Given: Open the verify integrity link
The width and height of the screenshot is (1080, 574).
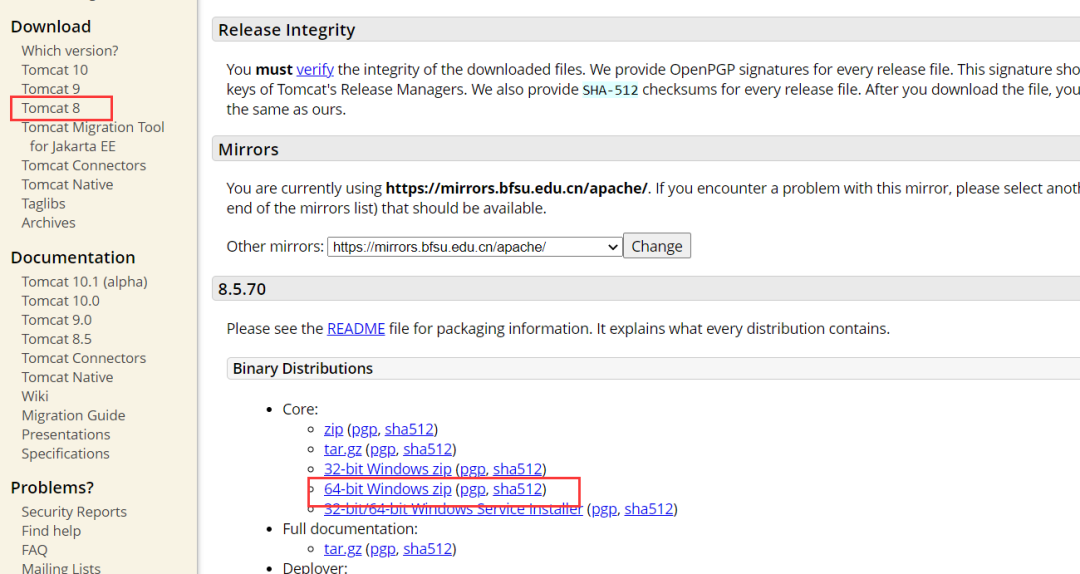Looking at the screenshot, I should tap(315, 69).
